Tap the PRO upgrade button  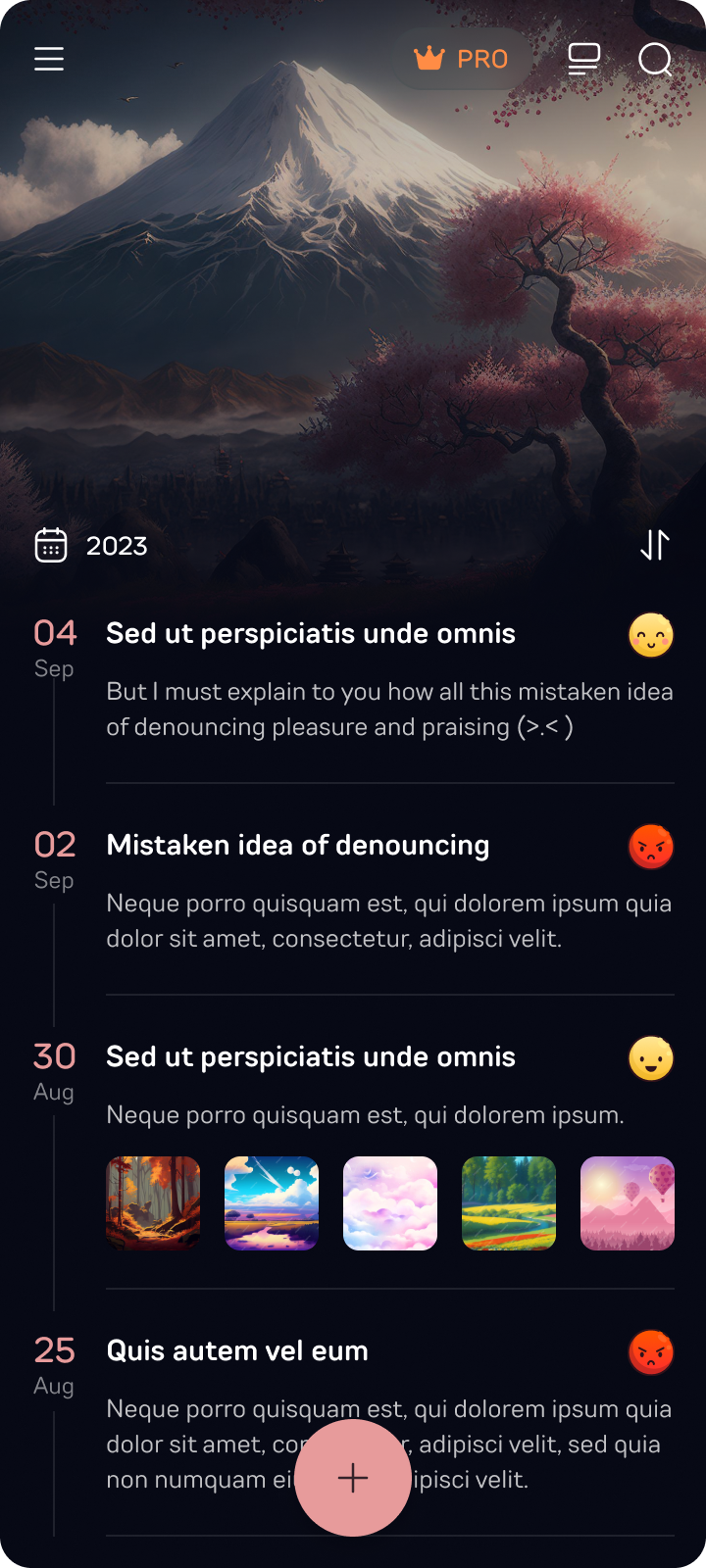click(x=463, y=59)
